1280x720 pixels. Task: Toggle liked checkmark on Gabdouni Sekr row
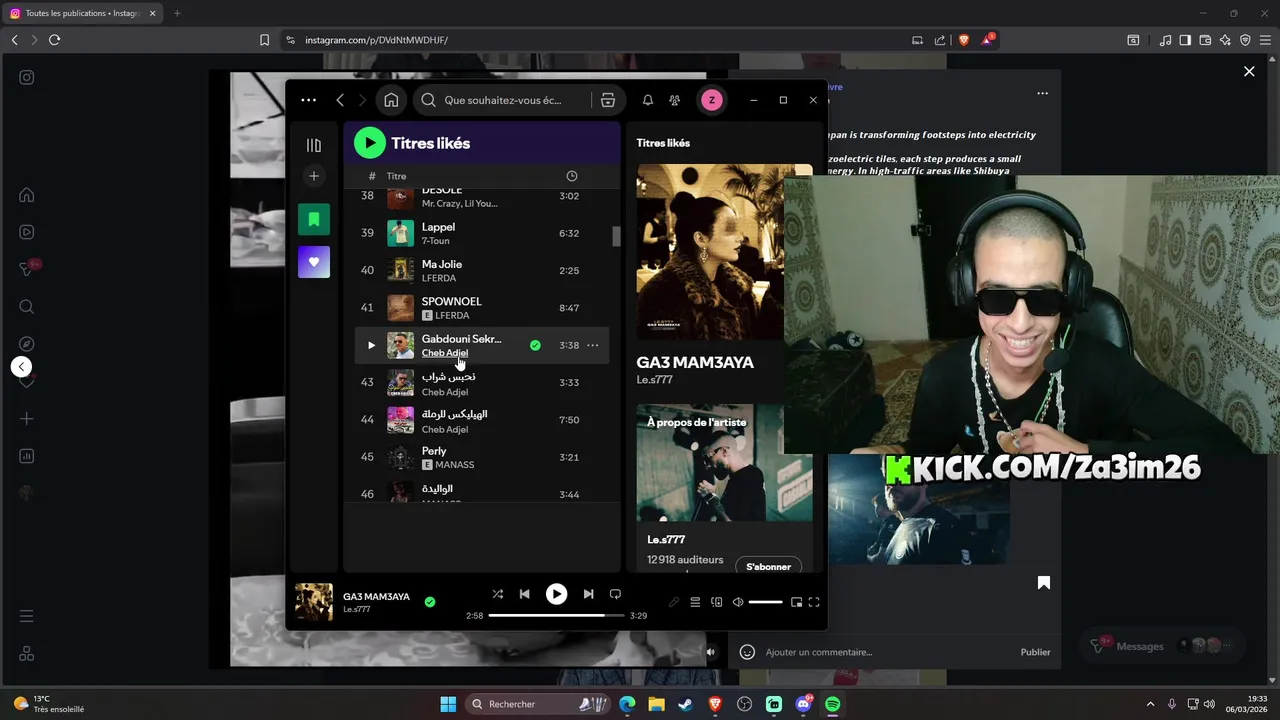pyautogui.click(x=535, y=345)
